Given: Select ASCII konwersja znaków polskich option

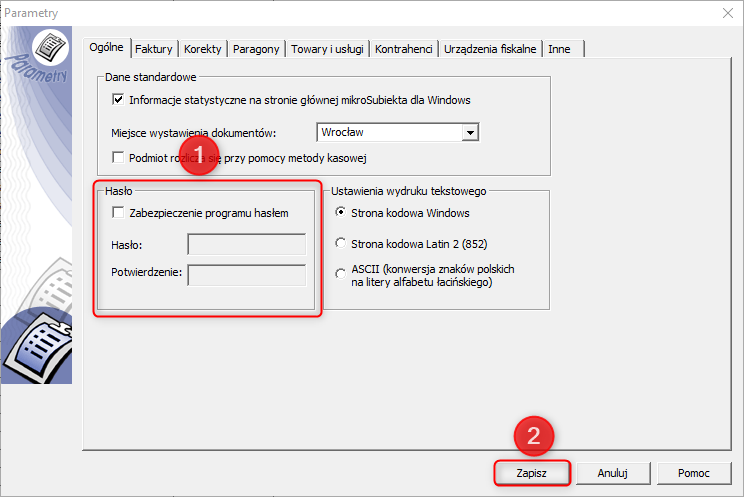Looking at the screenshot, I should pos(341,274).
